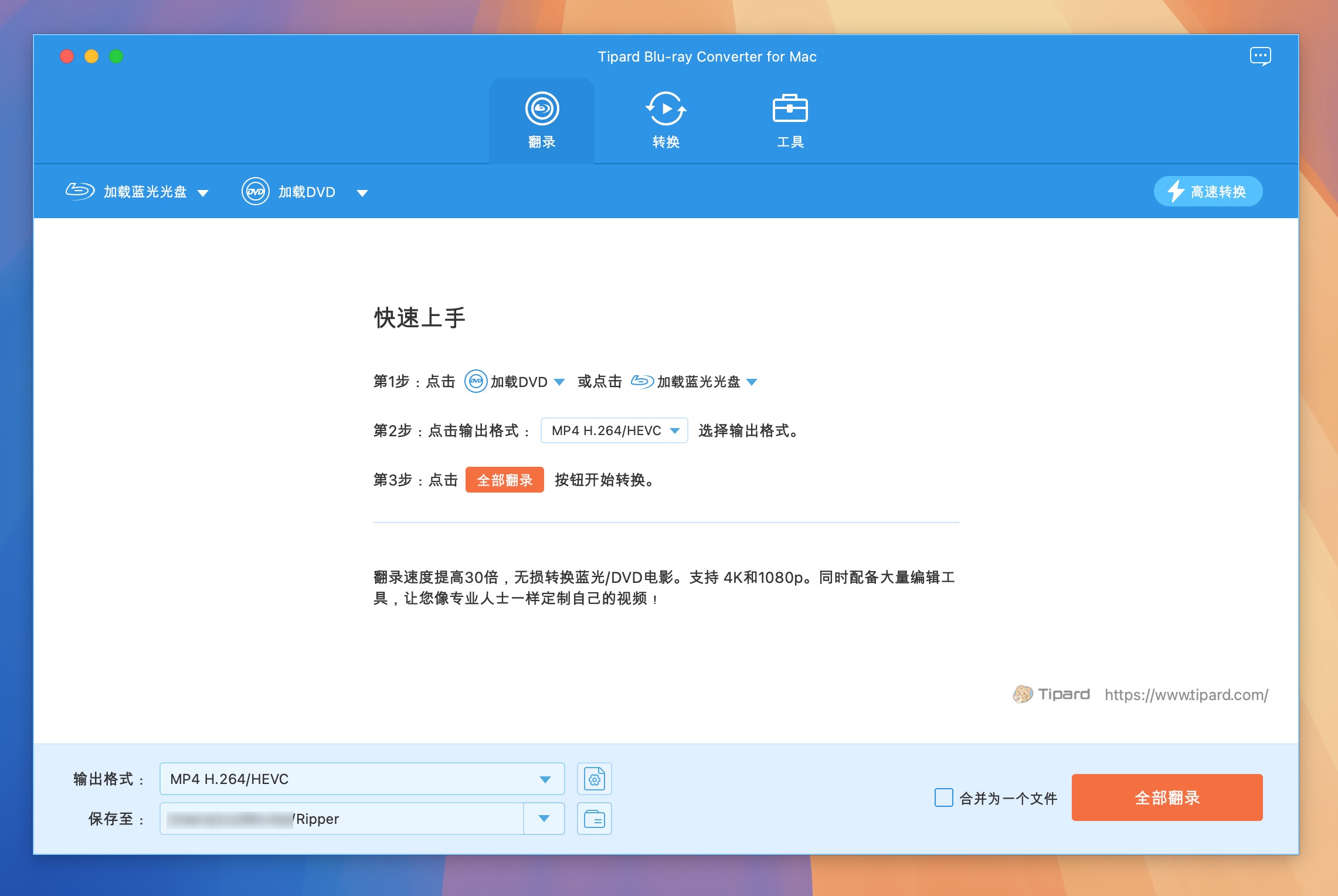Viewport: 1338px width, 896px height.
Task: Expand the 加载蓝光光盘 dropdown arrow
Action: click(203, 193)
